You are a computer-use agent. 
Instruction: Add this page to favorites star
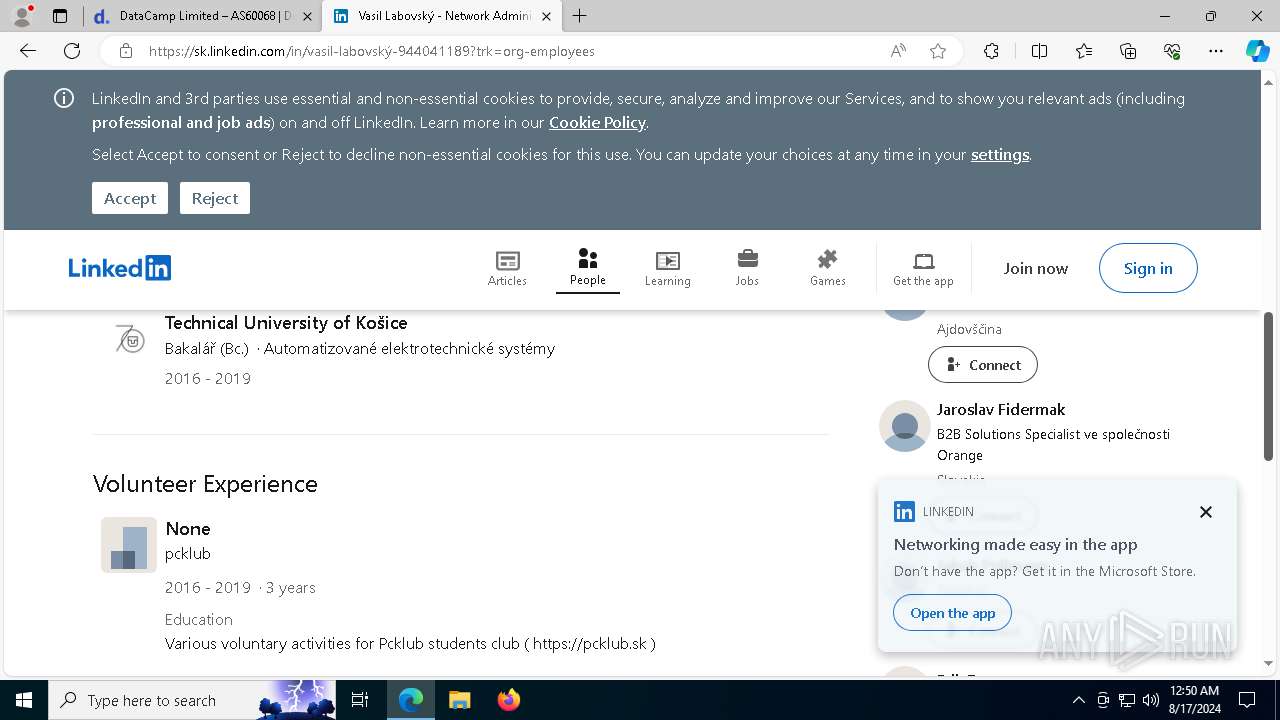[x=938, y=51]
